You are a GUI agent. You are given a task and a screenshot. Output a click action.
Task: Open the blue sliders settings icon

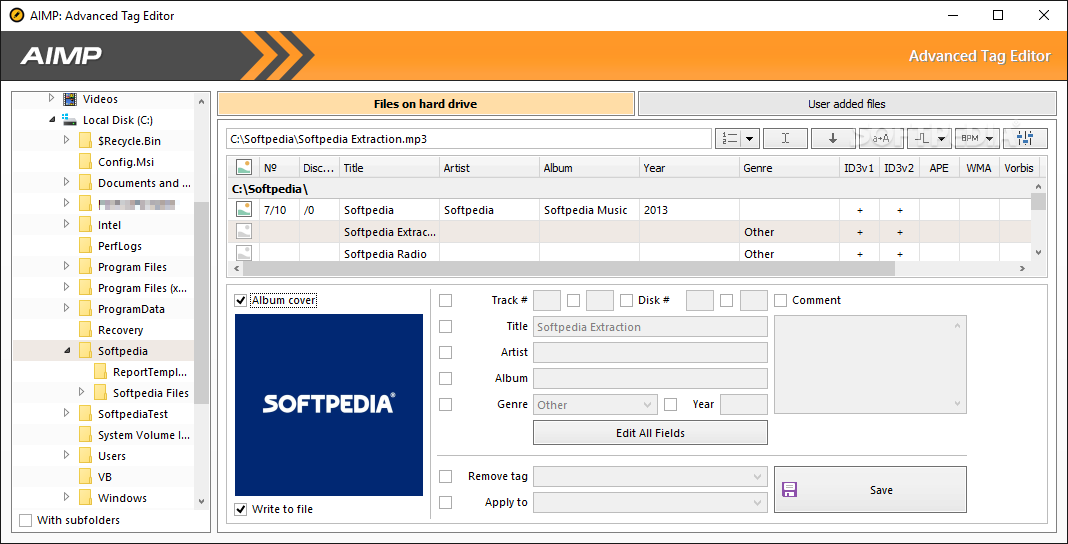click(1024, 138)
